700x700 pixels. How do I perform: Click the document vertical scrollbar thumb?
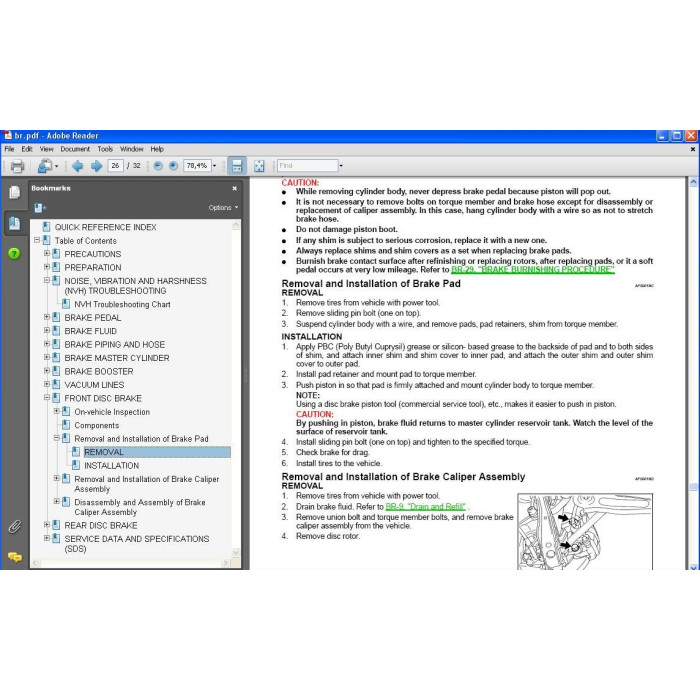pyautogui.click(x=693, y=486)
